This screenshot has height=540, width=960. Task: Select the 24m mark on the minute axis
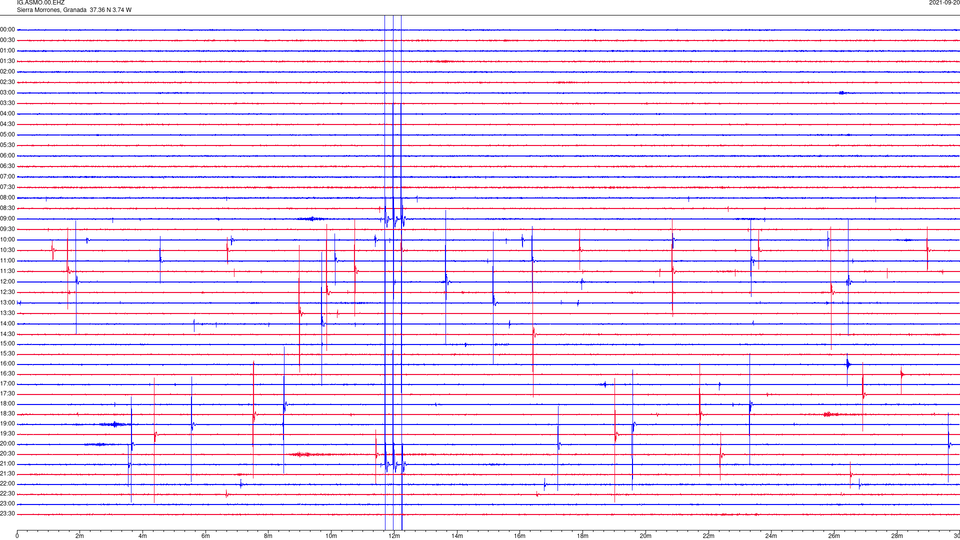[771, 536]
